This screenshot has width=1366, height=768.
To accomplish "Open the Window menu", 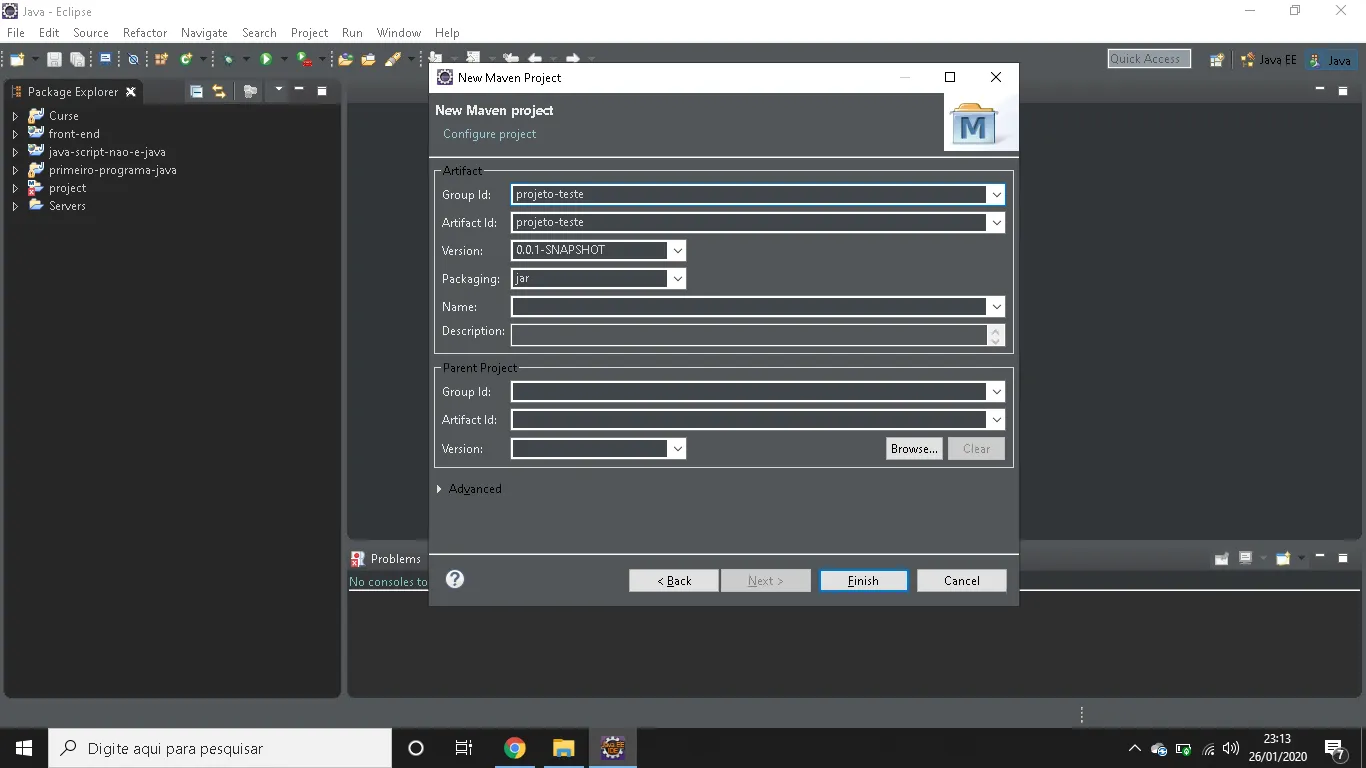I will (399, 33).
